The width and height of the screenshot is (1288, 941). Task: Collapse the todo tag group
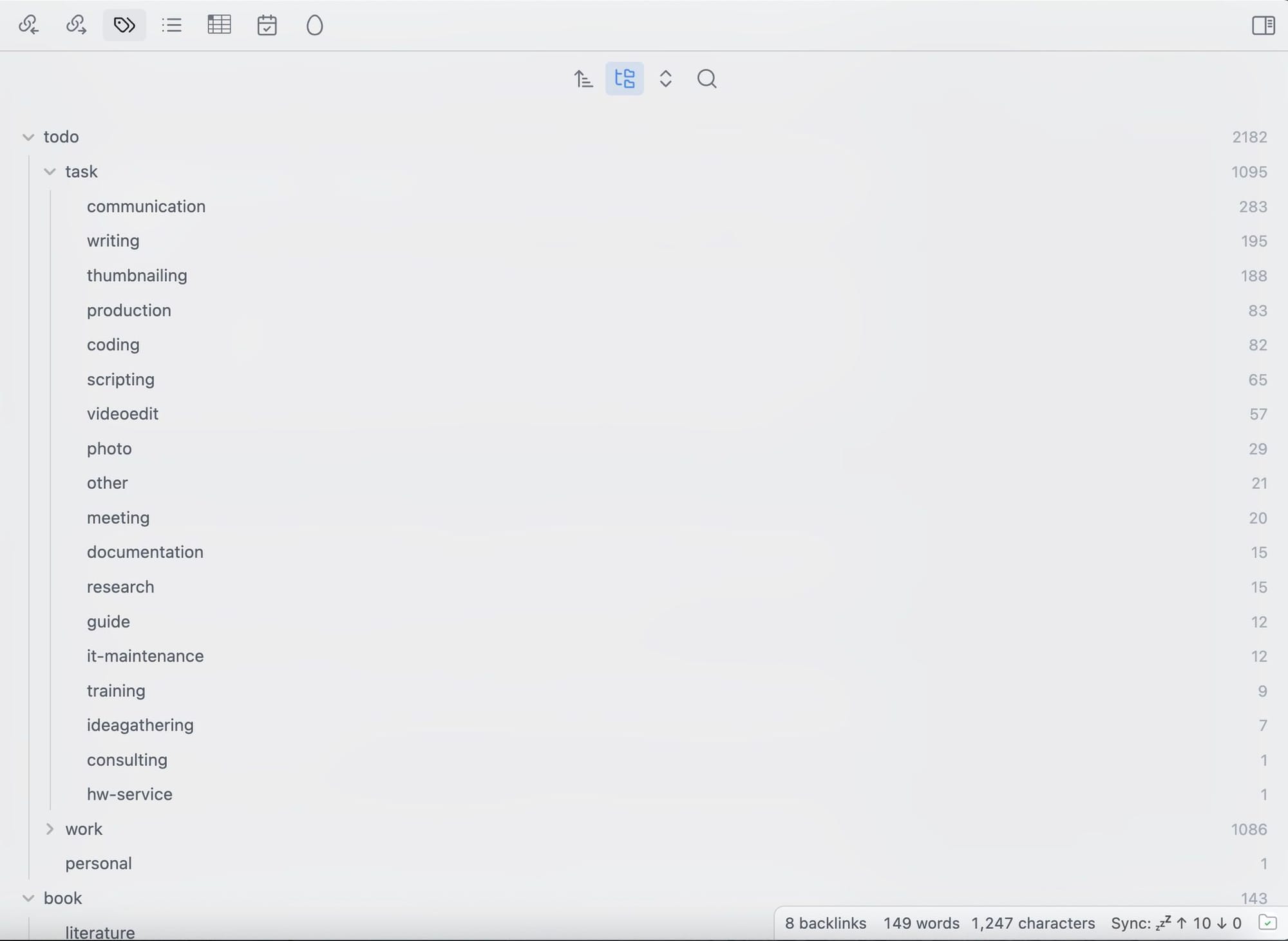point(28,137)
